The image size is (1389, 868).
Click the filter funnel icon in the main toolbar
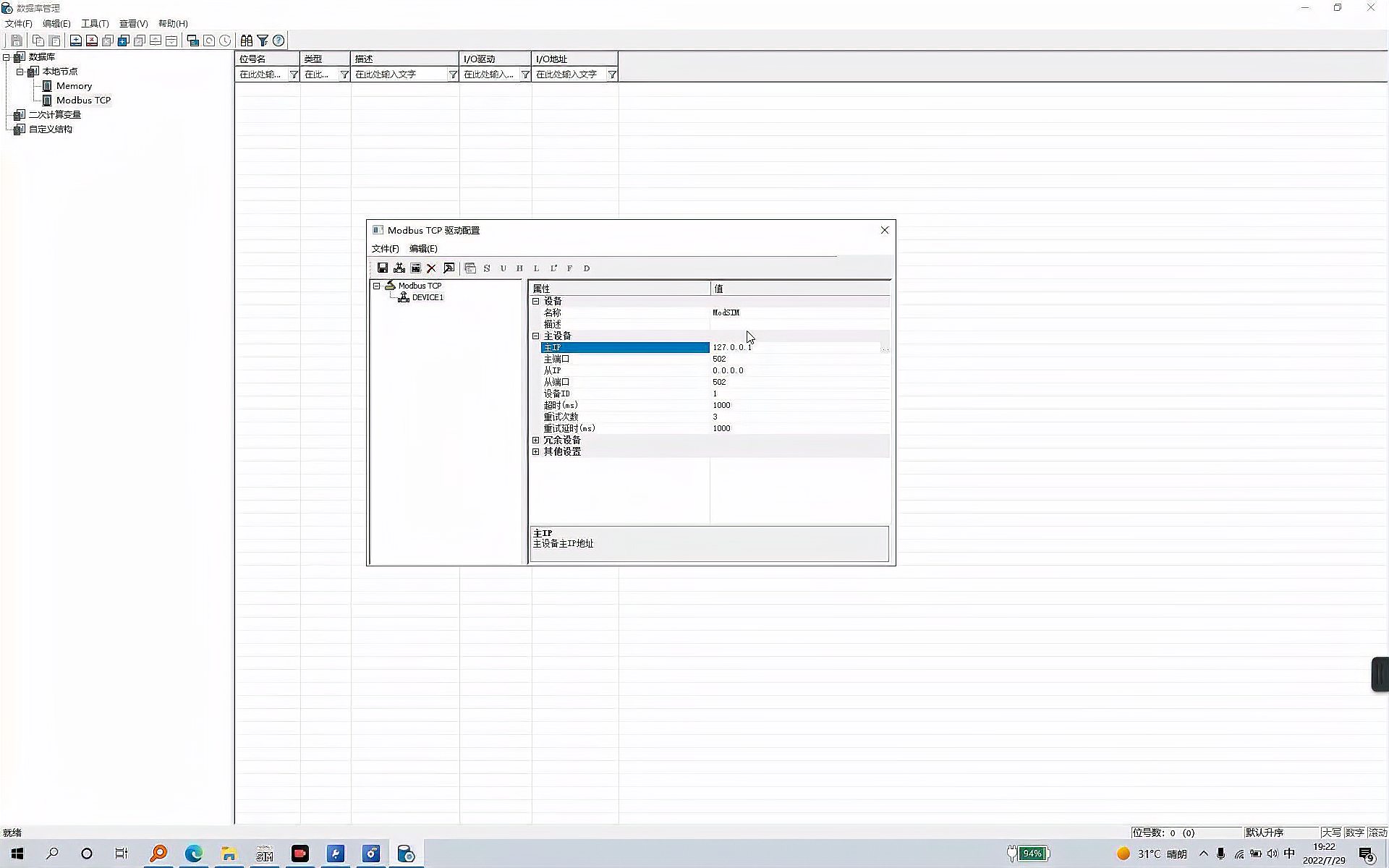(x=263, y=41)
